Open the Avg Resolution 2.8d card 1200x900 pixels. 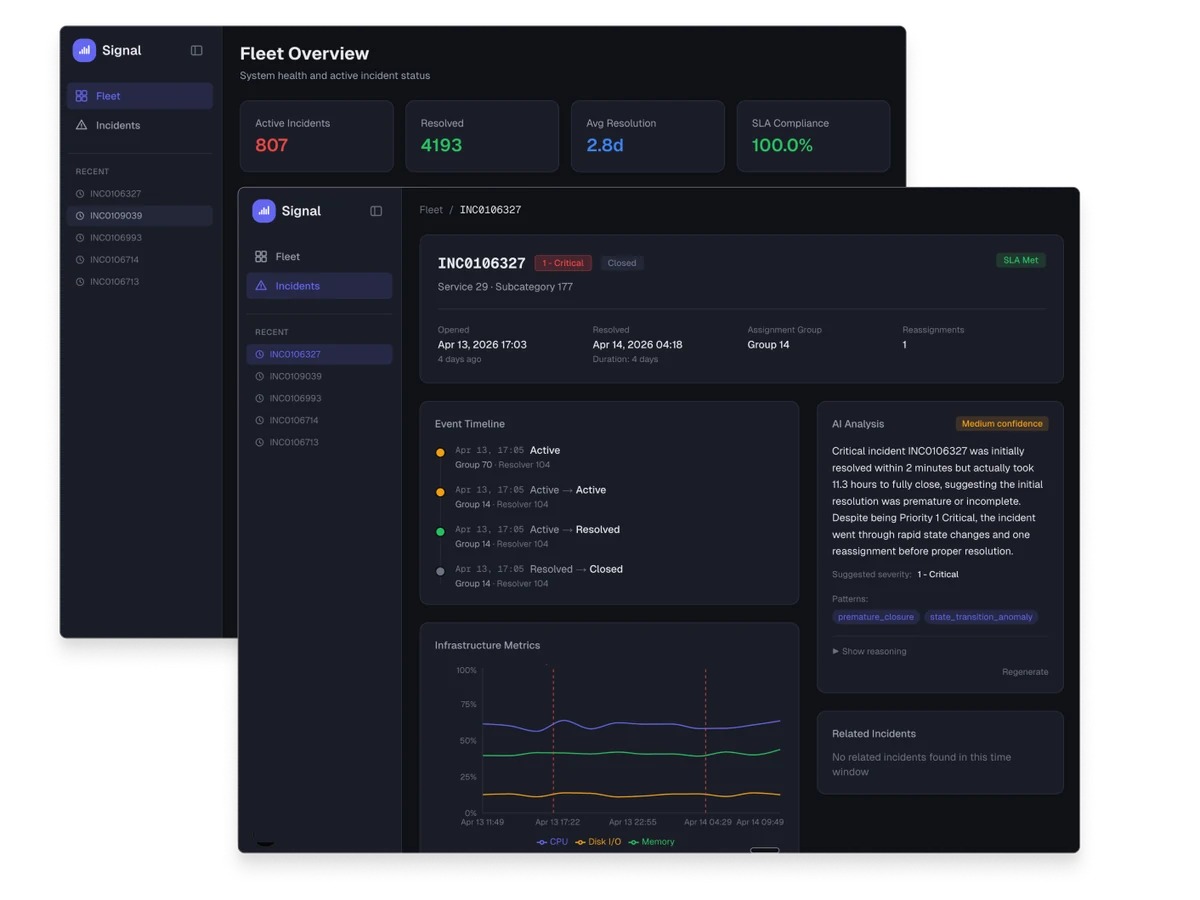pyautogui.click(x=648, y=136)
